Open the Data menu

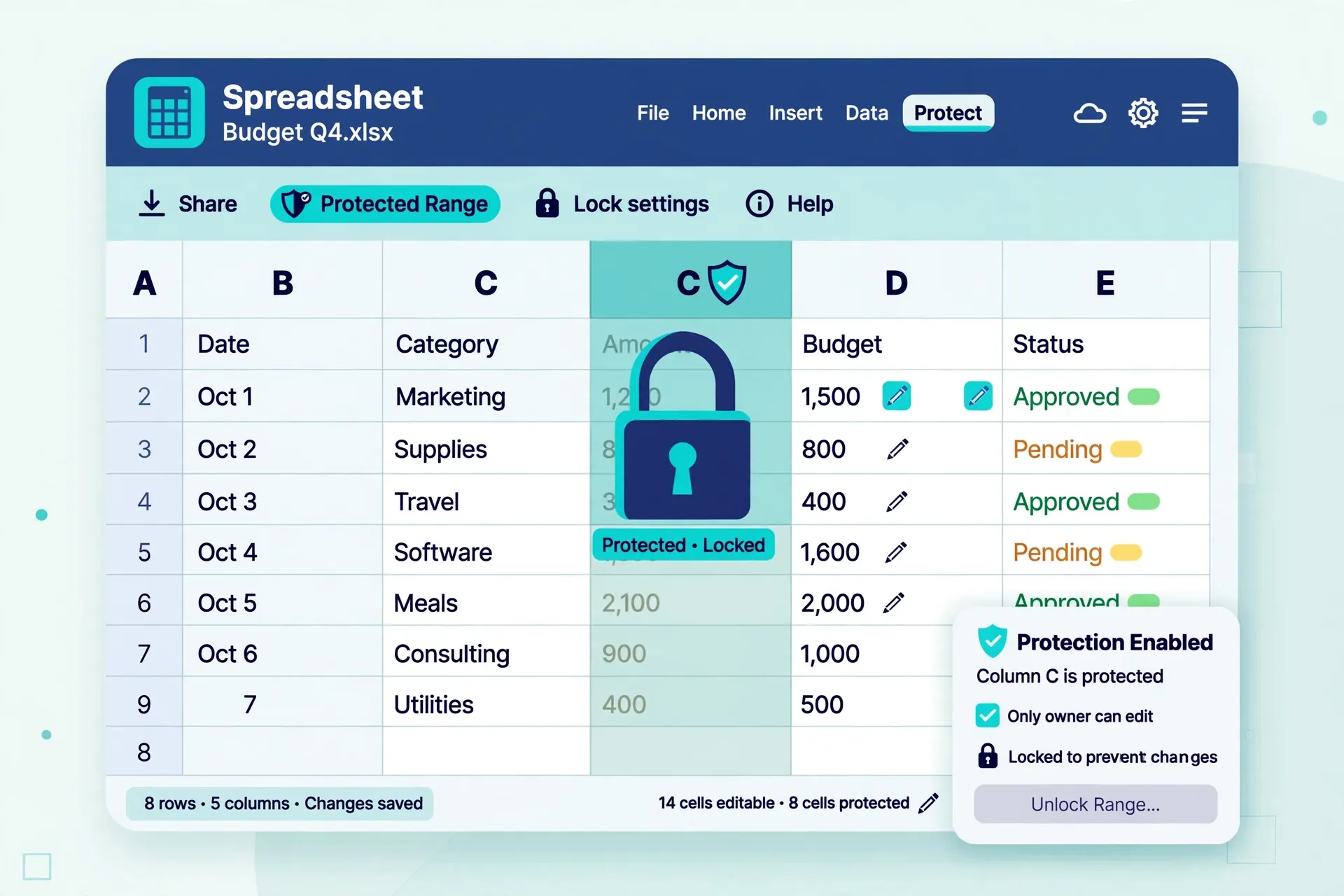(x=867, y=113)
